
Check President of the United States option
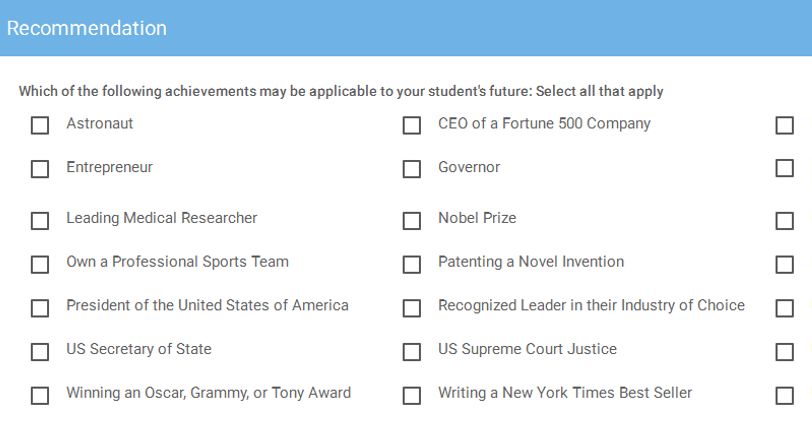coord(40,308)
